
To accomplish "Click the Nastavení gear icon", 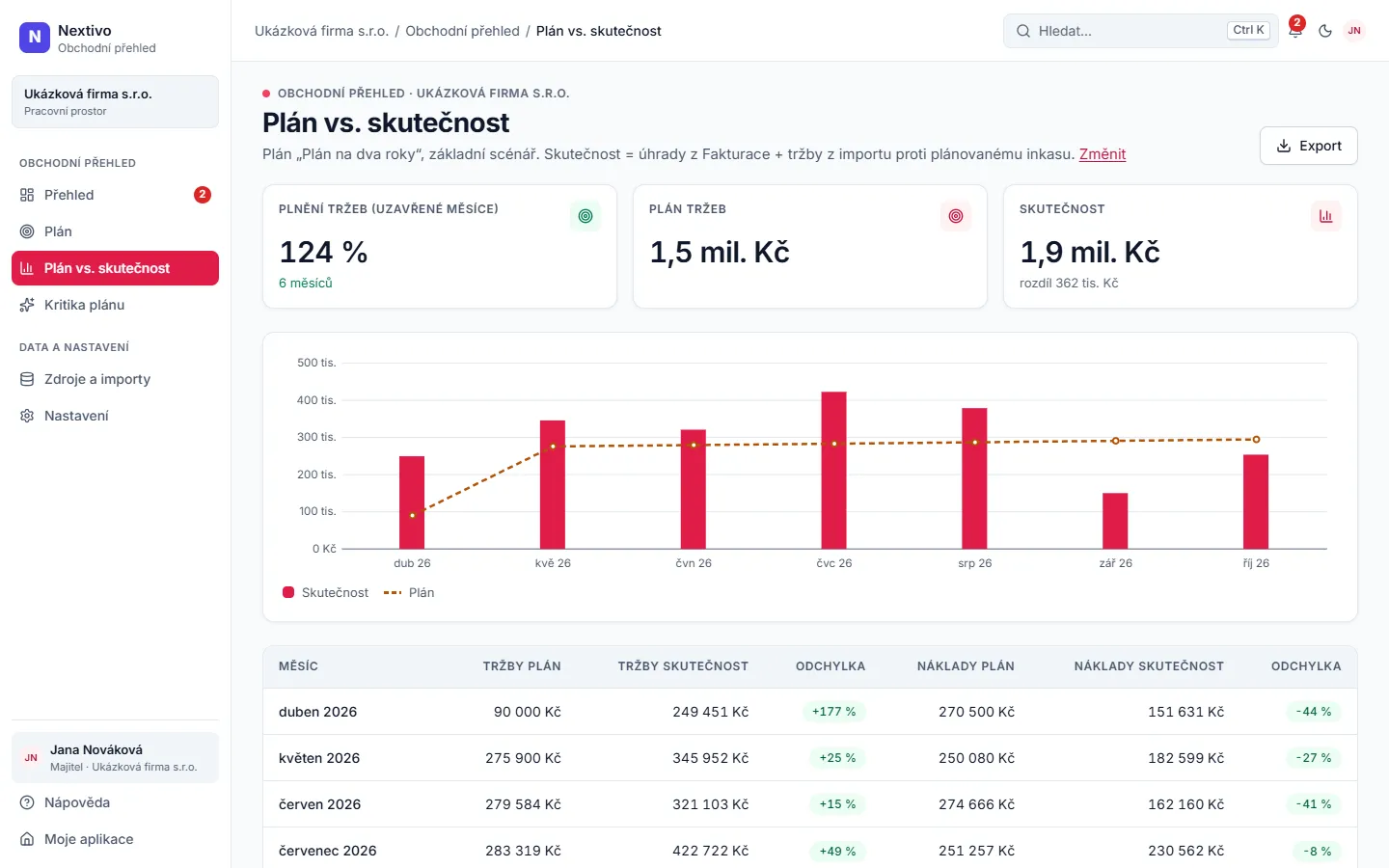I will click(x=27, y=416).
